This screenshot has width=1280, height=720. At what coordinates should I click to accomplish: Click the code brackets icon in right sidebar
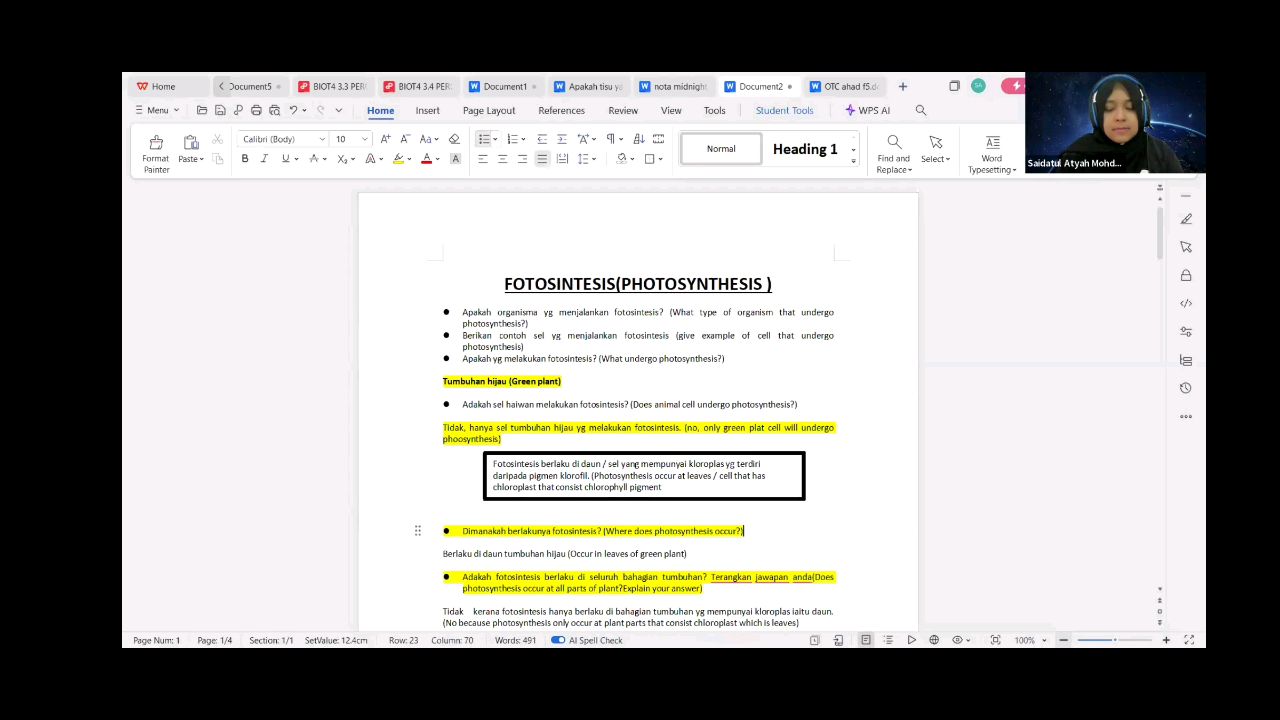point(1186,303)
